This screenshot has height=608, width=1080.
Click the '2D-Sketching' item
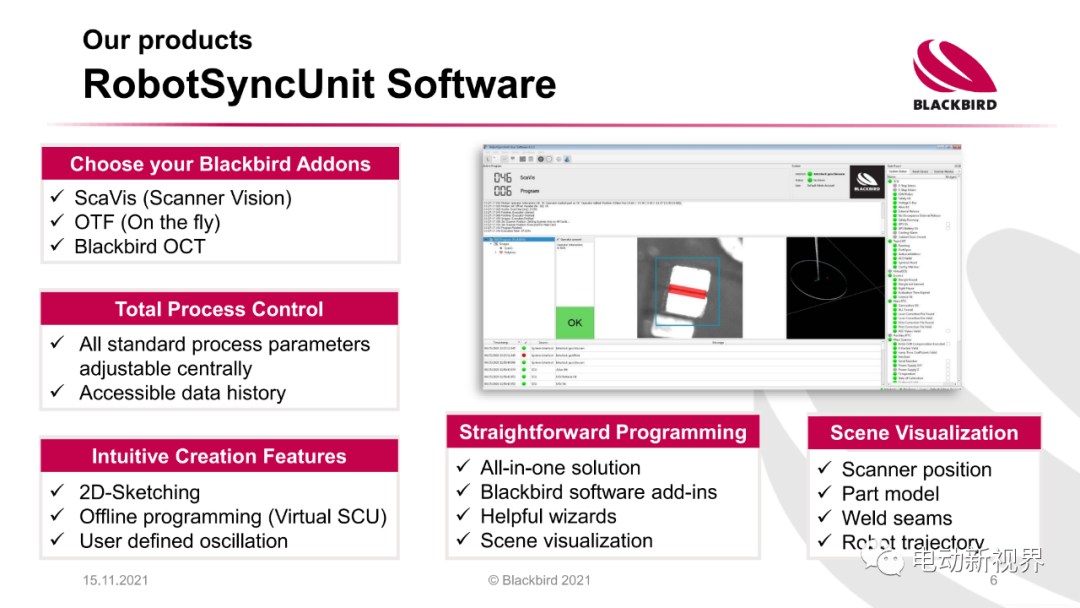[x=140, y=492]
